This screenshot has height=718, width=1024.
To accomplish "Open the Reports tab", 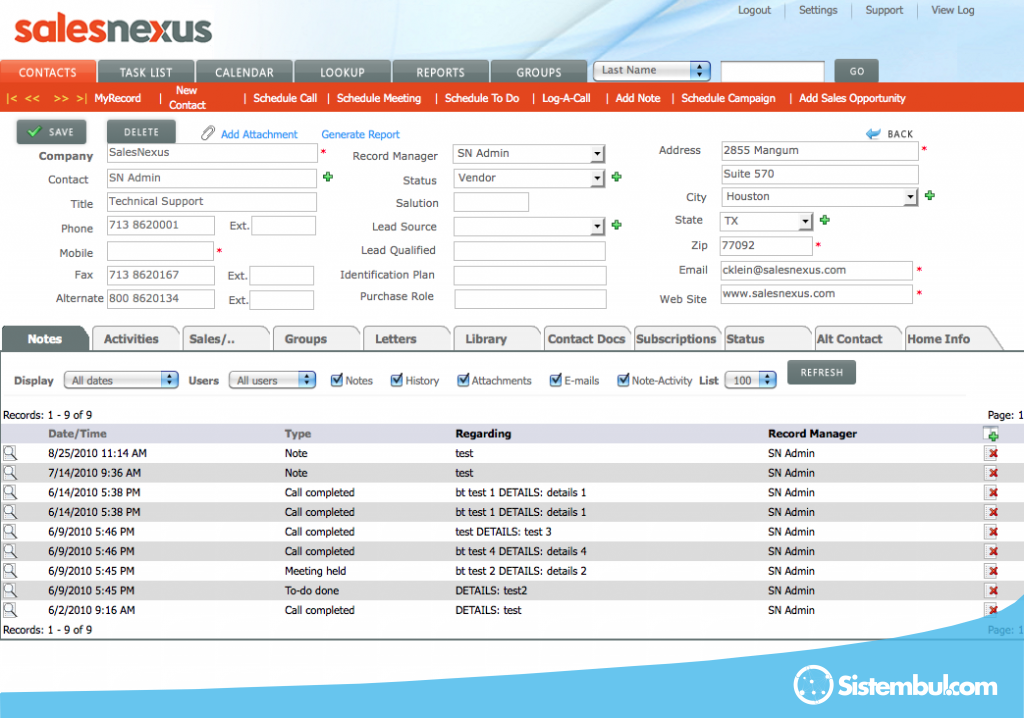I will [x=441, y=72].
